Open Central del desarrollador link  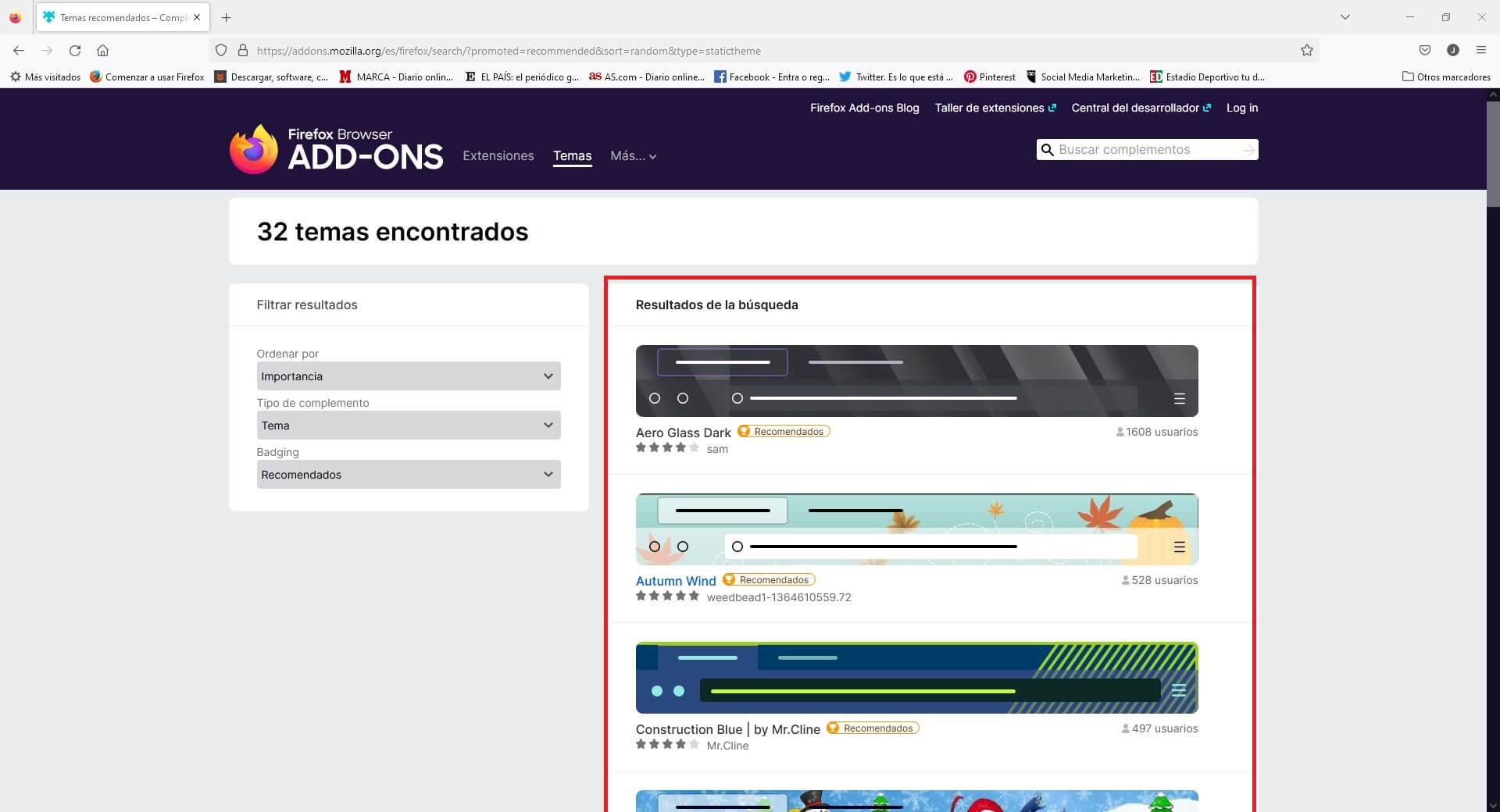pos(1141,108)
